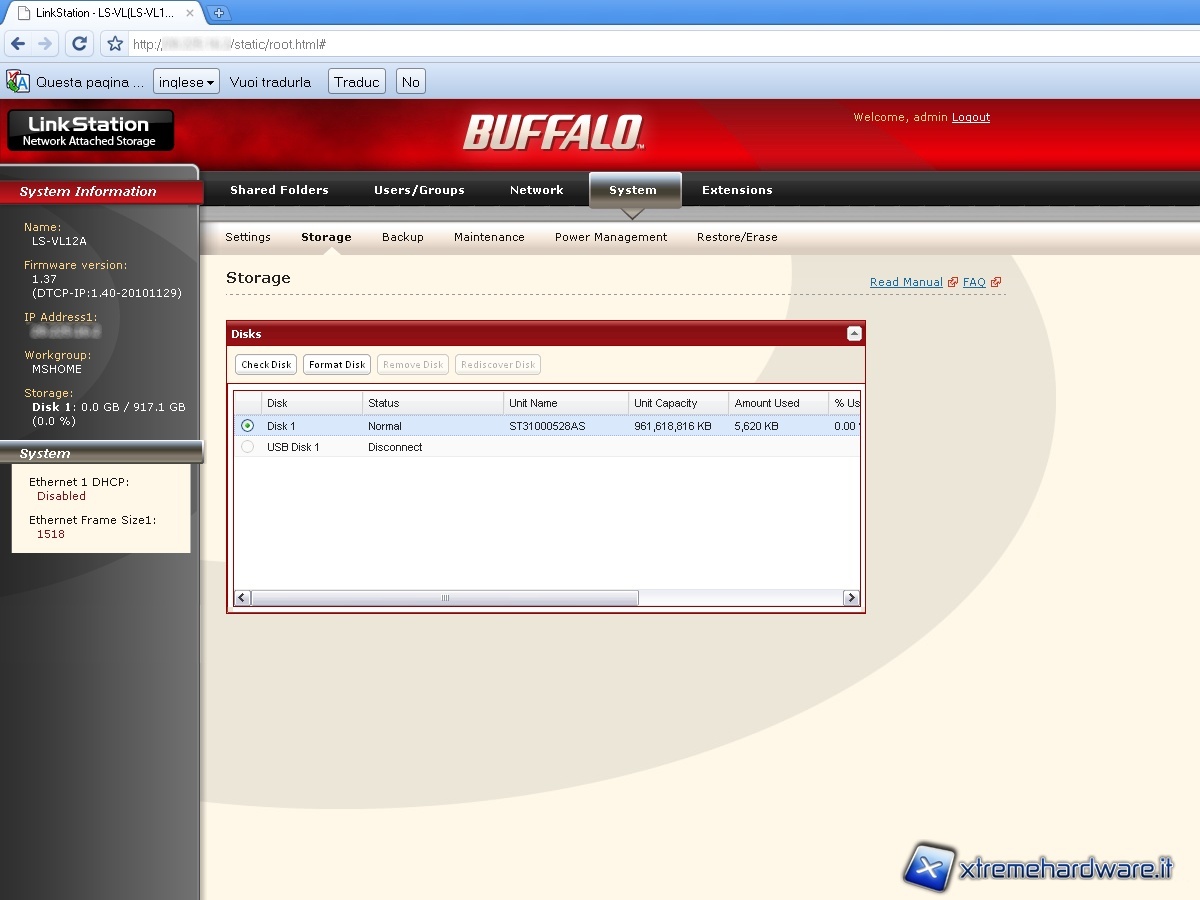The width and height of the screenshot is (1200, 900).
Task: Bookmark the page with the star icon
Action: pos(115,44)
